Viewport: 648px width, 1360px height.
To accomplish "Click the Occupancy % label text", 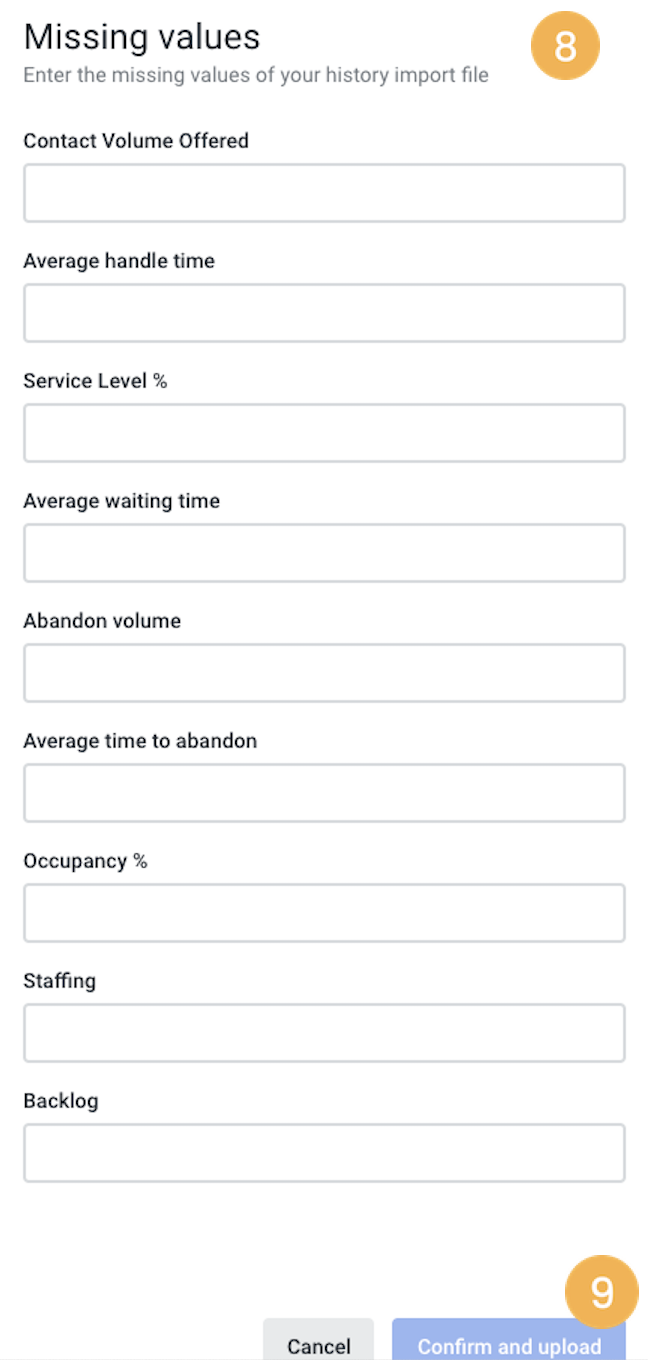I will 85,862.
